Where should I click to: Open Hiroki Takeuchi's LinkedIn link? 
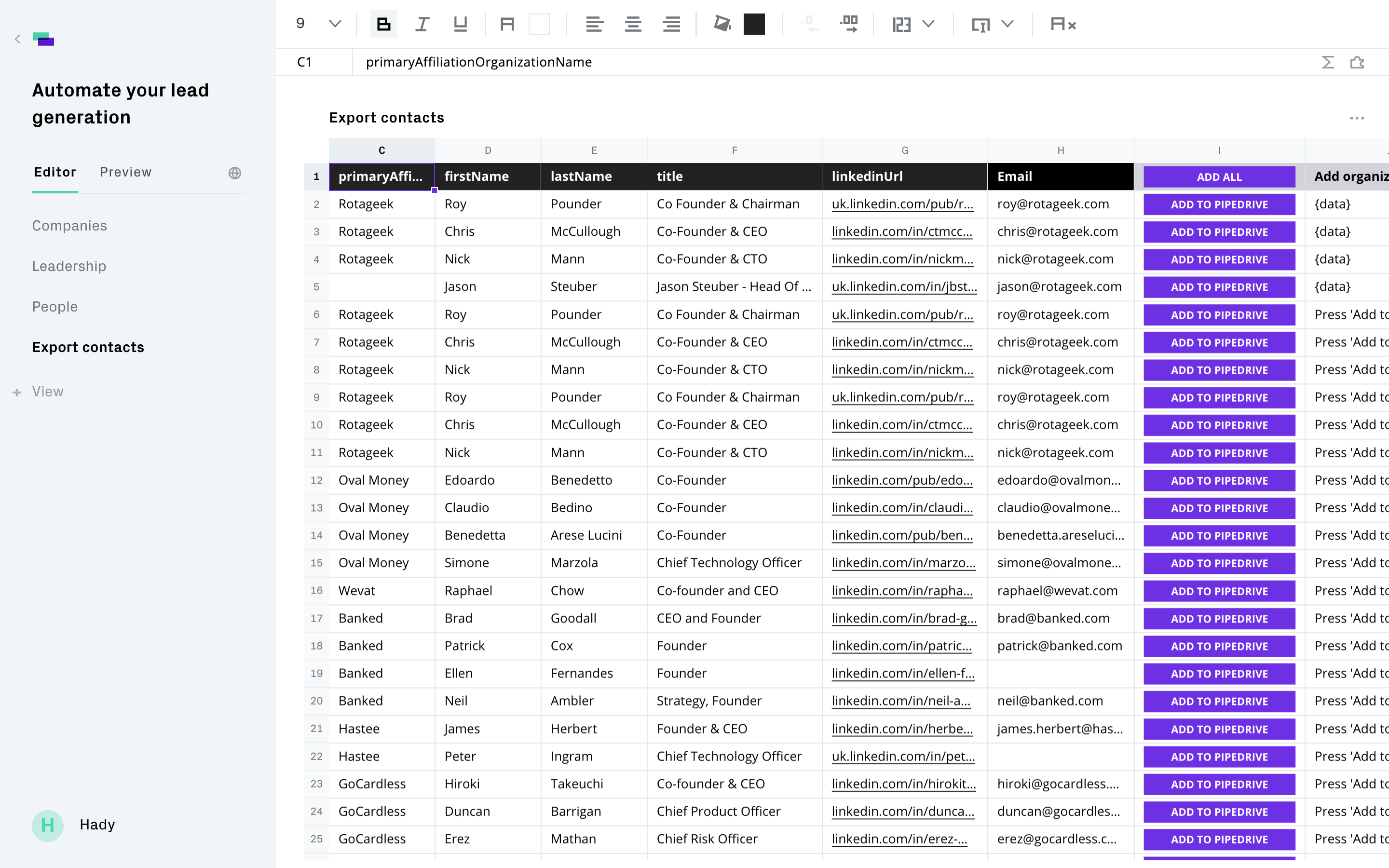[x=903, y=784]
